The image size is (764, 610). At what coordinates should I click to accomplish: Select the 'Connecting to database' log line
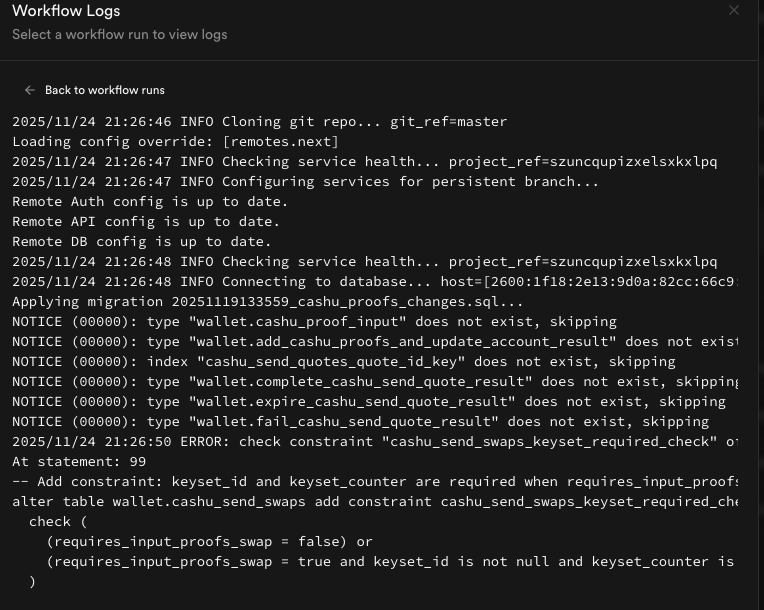(375, 282)
